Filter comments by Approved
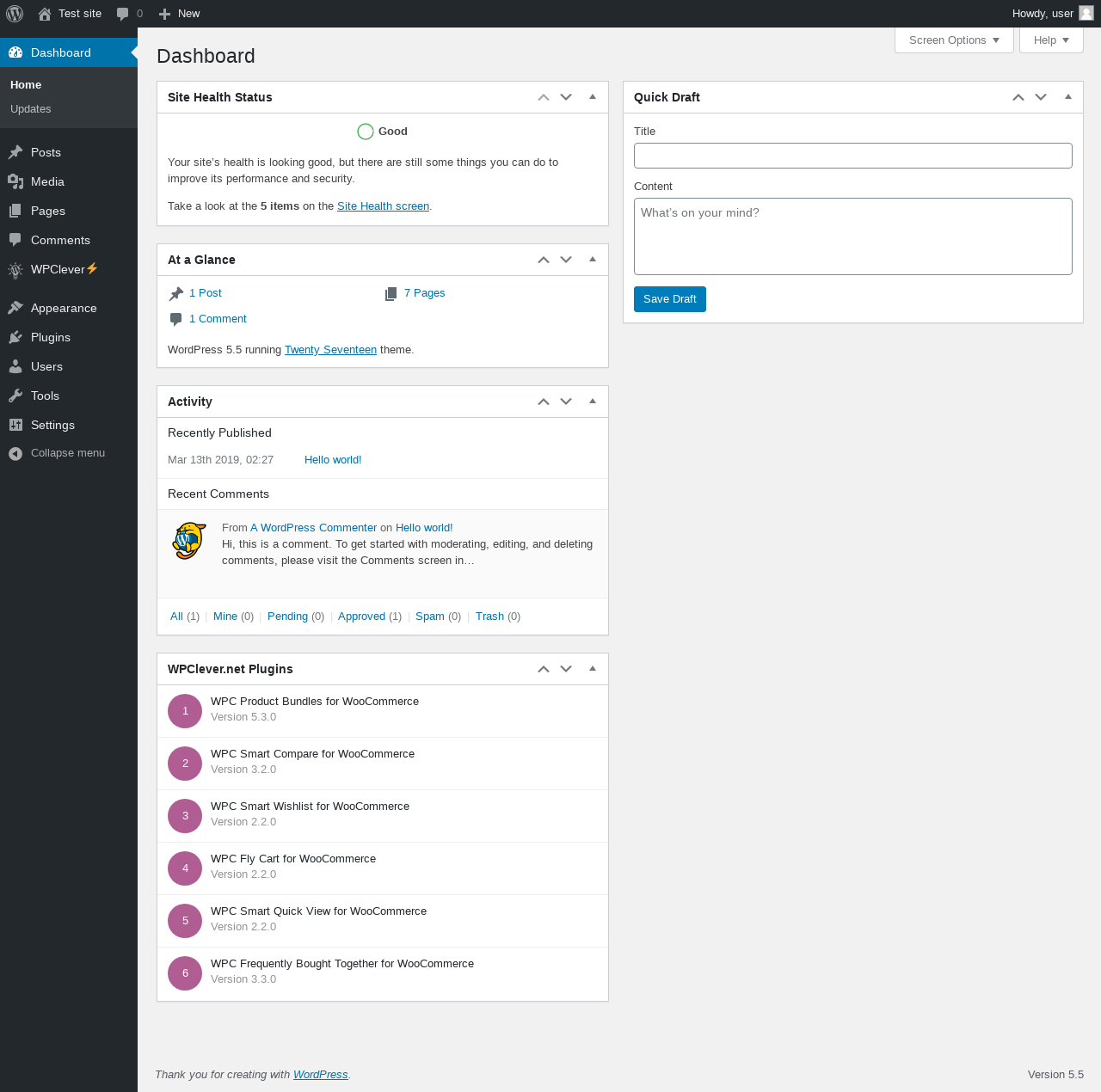This screenshot has width=1101, height=1092. (x=361, y=617)
